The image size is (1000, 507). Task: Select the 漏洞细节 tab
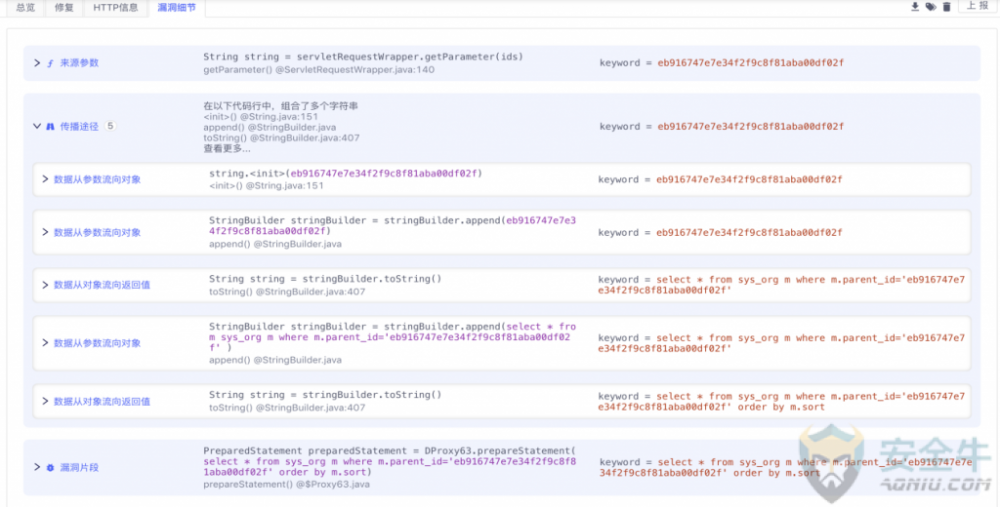click(x=177, y=8)
